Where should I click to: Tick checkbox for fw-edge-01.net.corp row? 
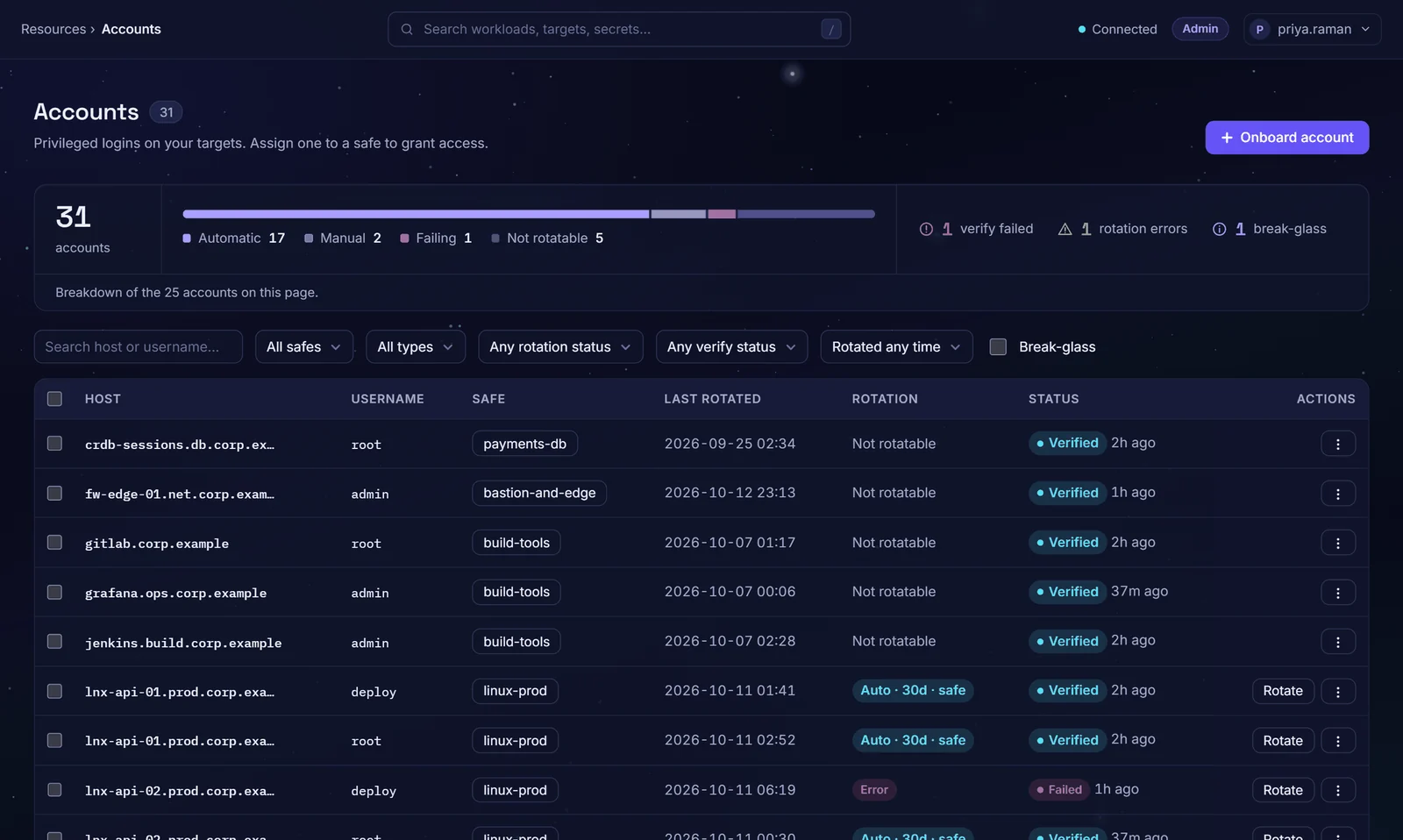tap(54, 493)
